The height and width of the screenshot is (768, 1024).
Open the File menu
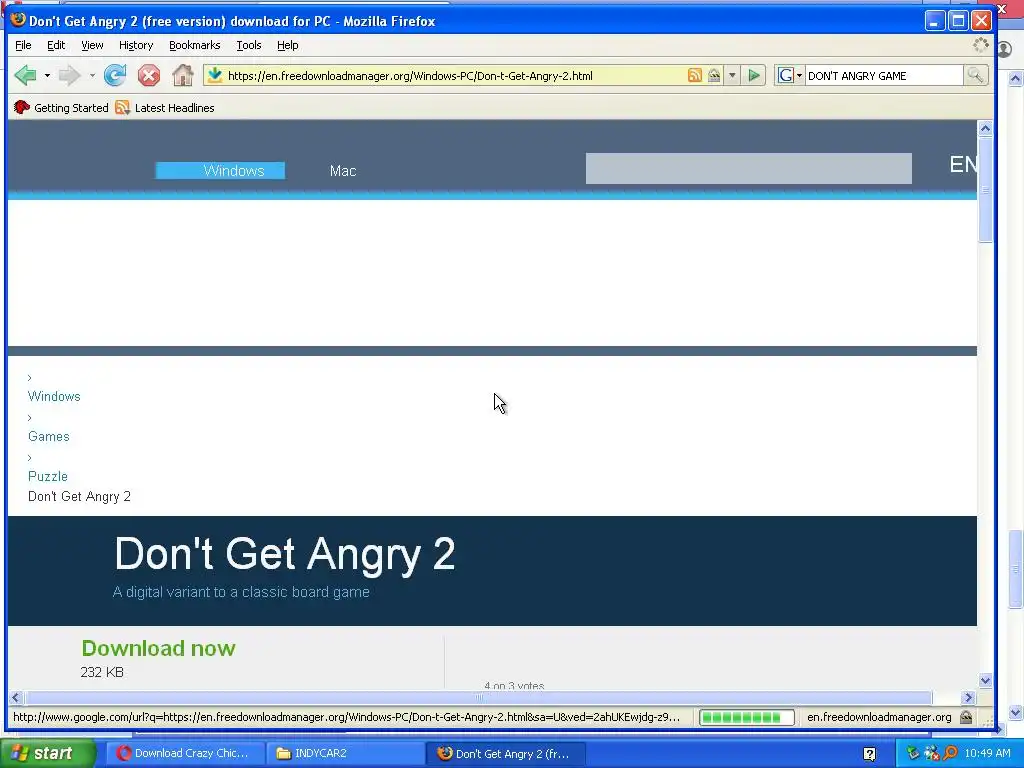coord(23,45)
